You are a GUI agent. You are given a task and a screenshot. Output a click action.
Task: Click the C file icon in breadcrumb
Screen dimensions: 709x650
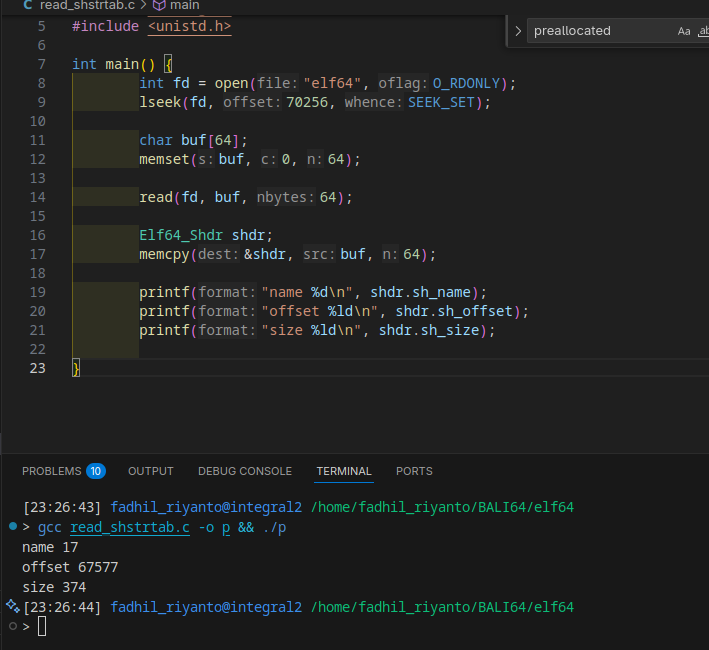[26, 5]
